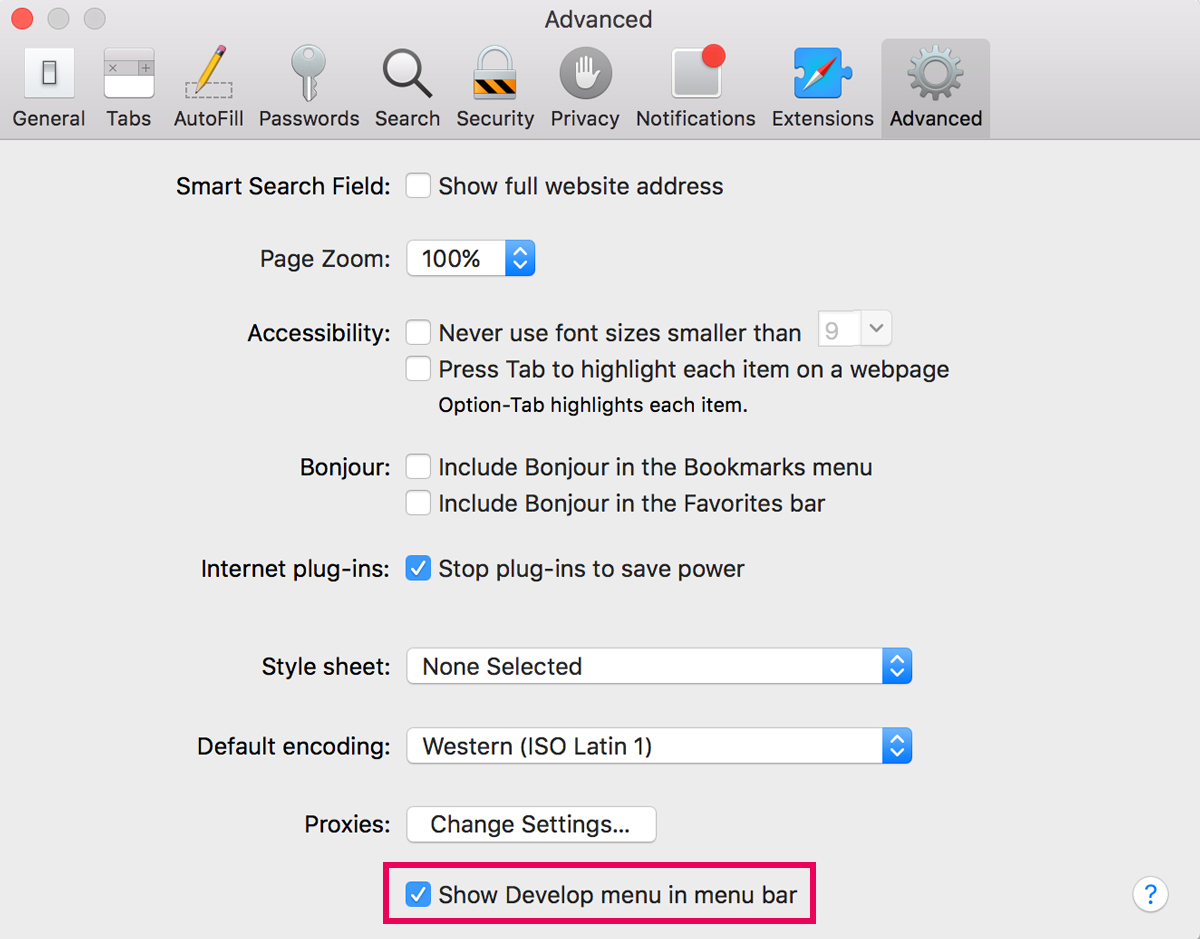
Task: Open the Default encoding Western dropdown
Action: (x=659, y=746)
